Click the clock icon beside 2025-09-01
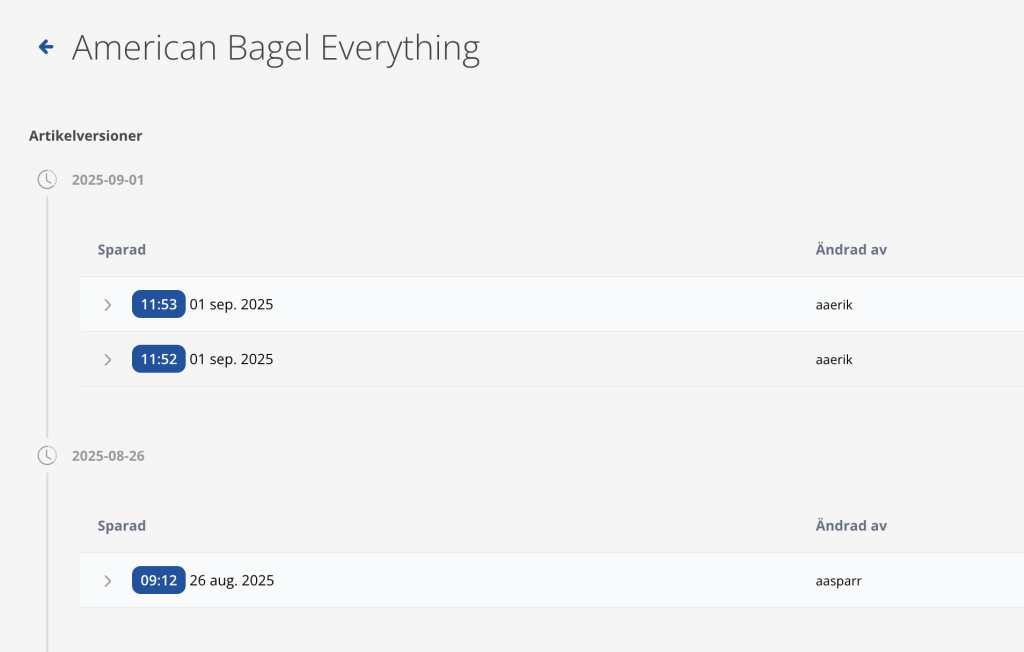1024x652 pixels. [x=47, y=179]
